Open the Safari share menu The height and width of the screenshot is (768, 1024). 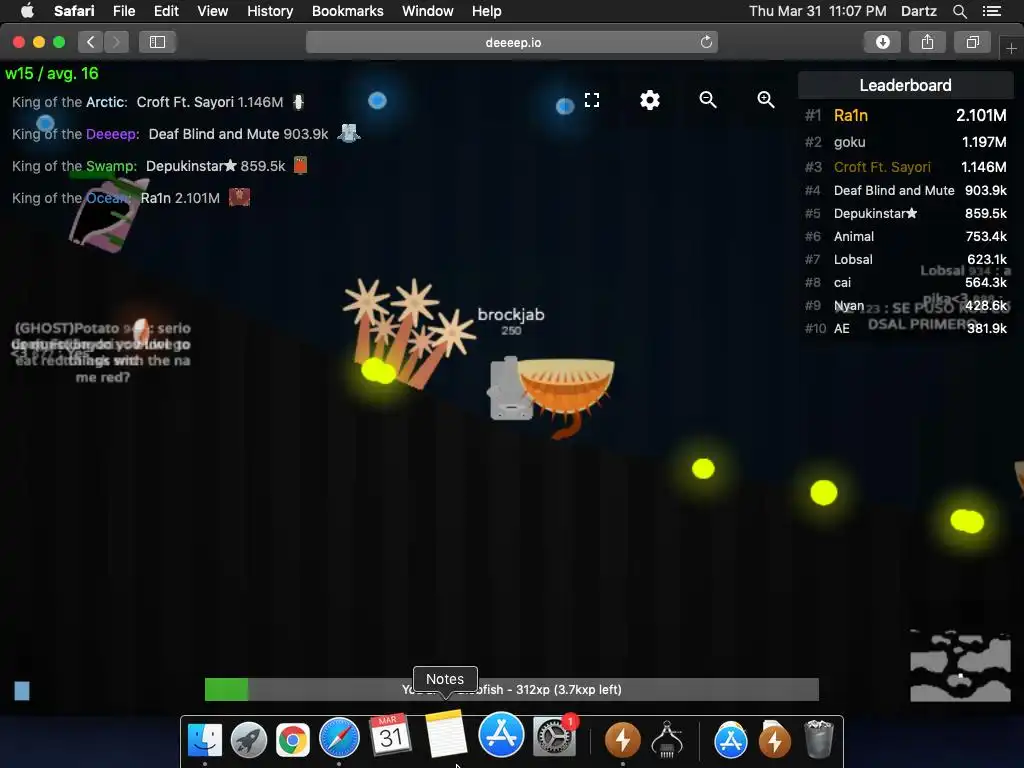coord(927,42)
